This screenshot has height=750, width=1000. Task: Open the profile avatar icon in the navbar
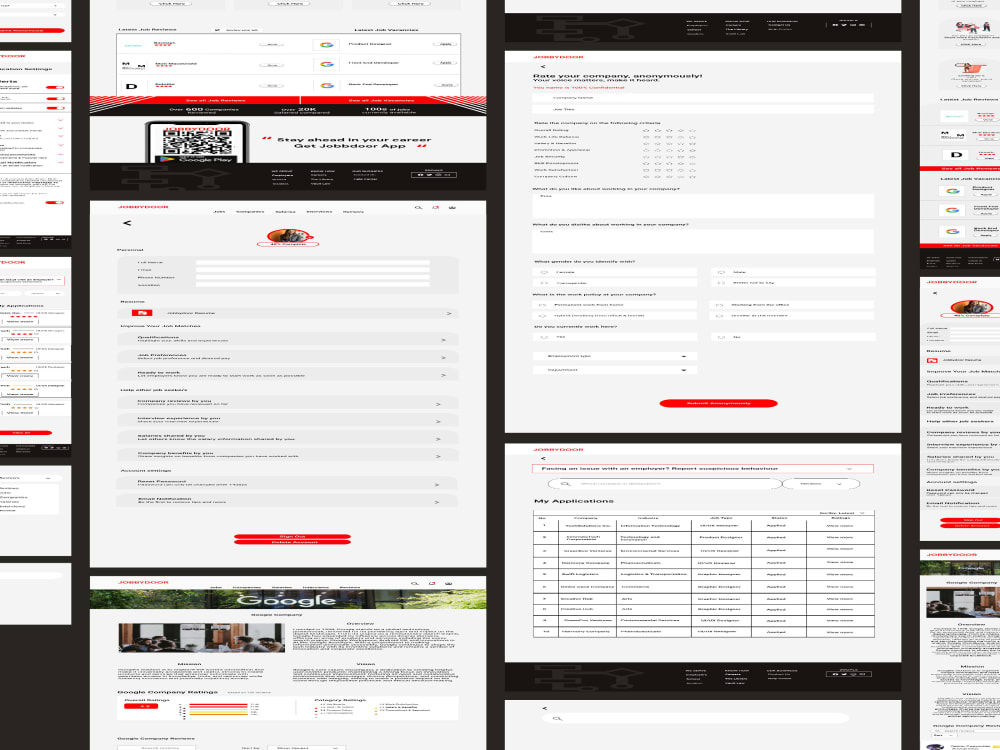[452, 209]
